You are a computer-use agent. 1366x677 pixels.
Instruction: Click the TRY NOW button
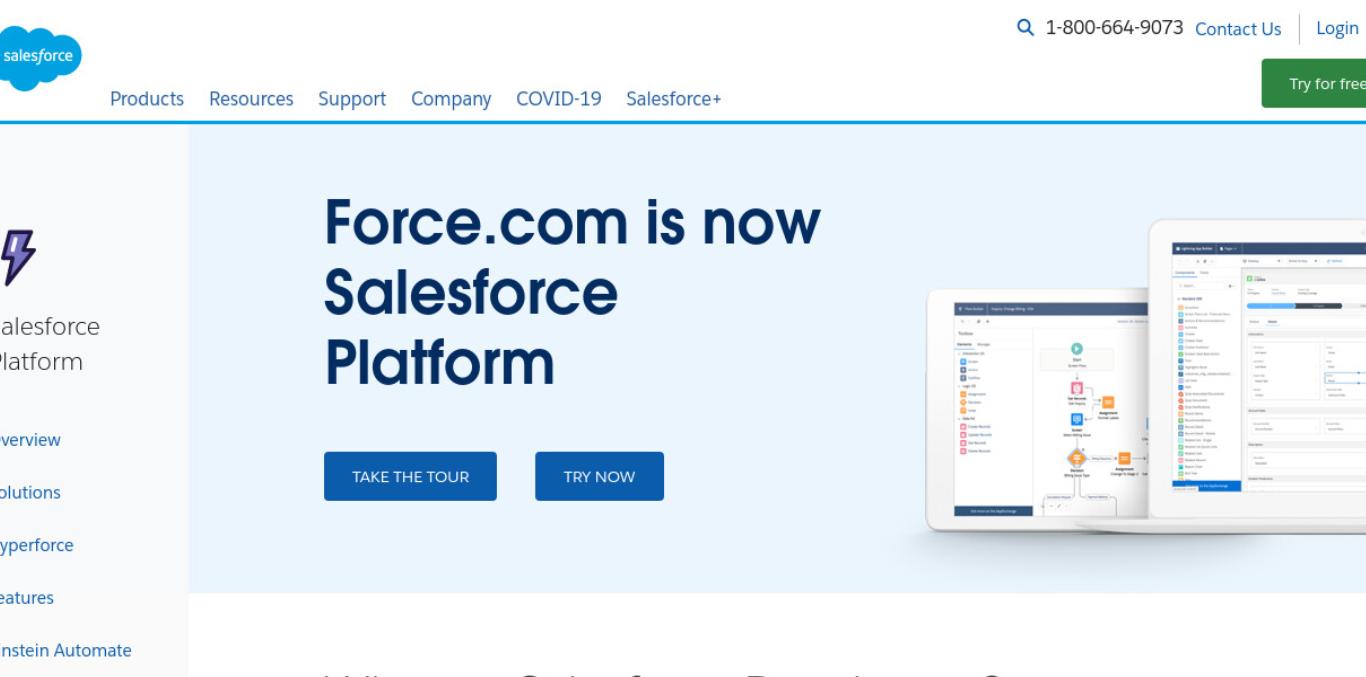(599, 476)
